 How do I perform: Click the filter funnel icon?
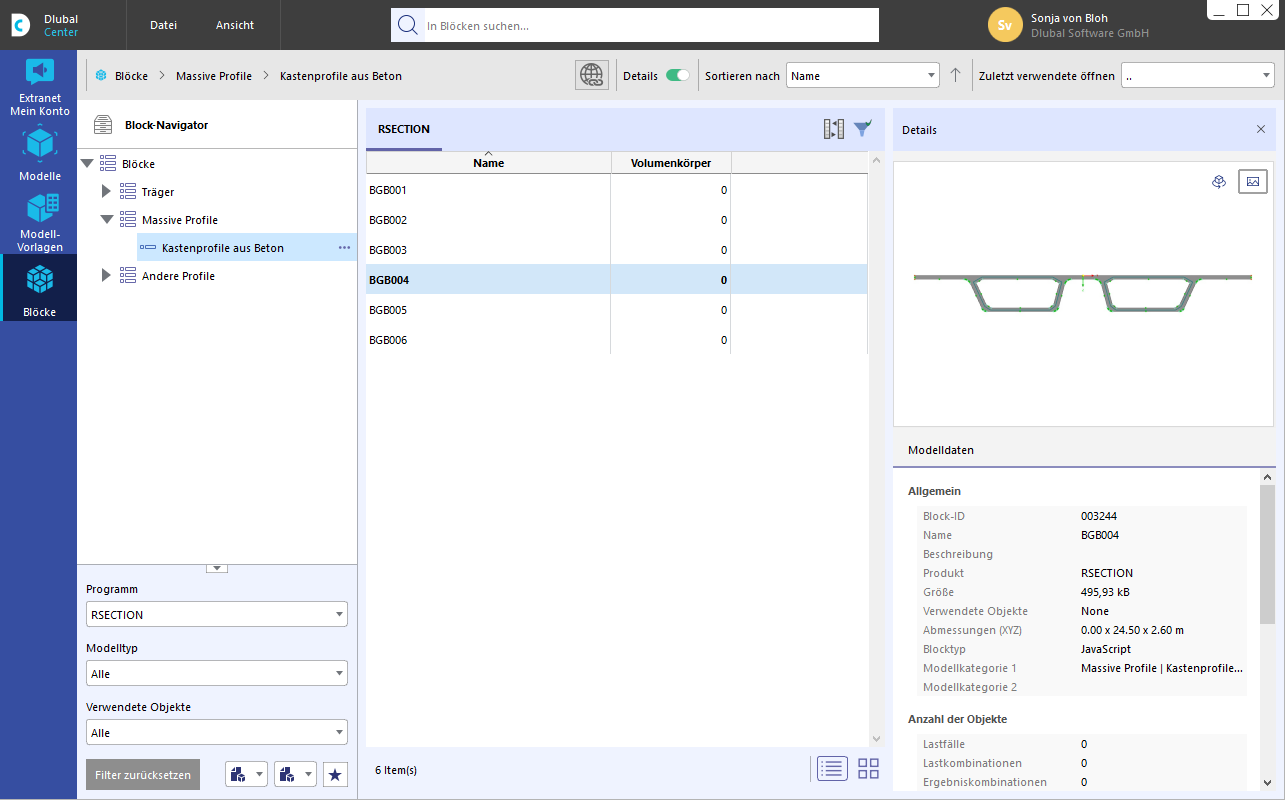(863, 129)
